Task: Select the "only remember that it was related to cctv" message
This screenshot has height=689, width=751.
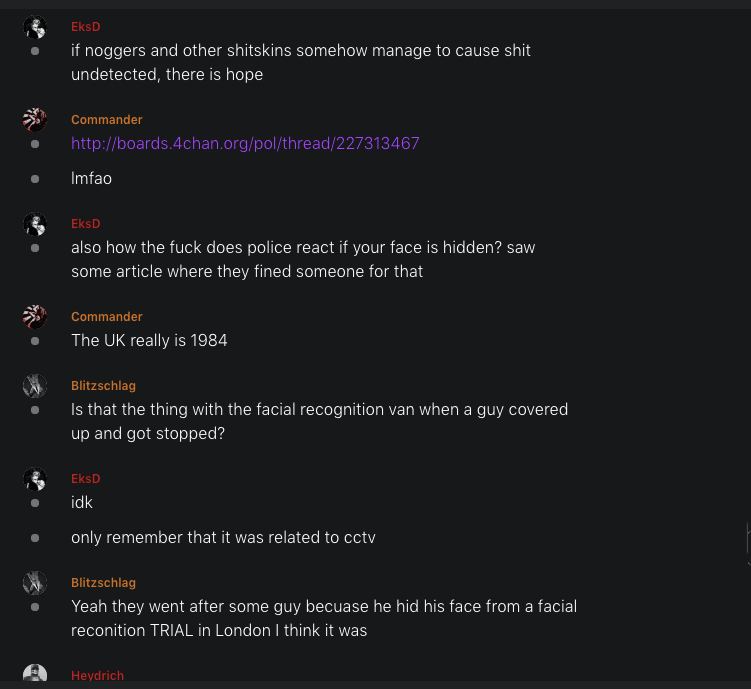Action: tap(223, 538)
